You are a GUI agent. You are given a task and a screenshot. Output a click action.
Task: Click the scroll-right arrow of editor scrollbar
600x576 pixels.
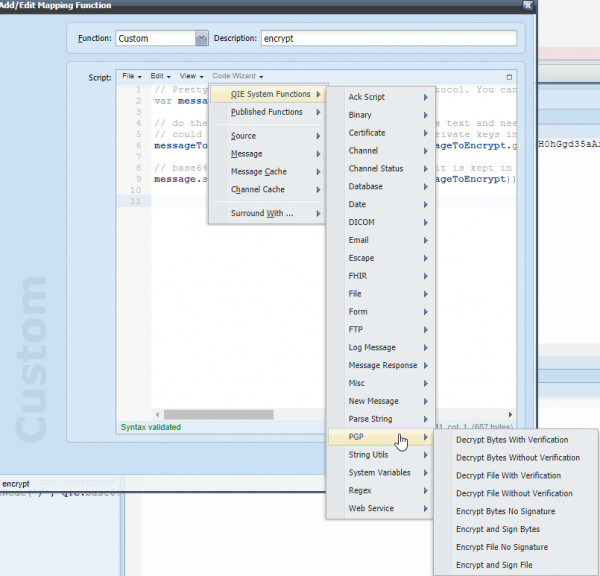510,414
